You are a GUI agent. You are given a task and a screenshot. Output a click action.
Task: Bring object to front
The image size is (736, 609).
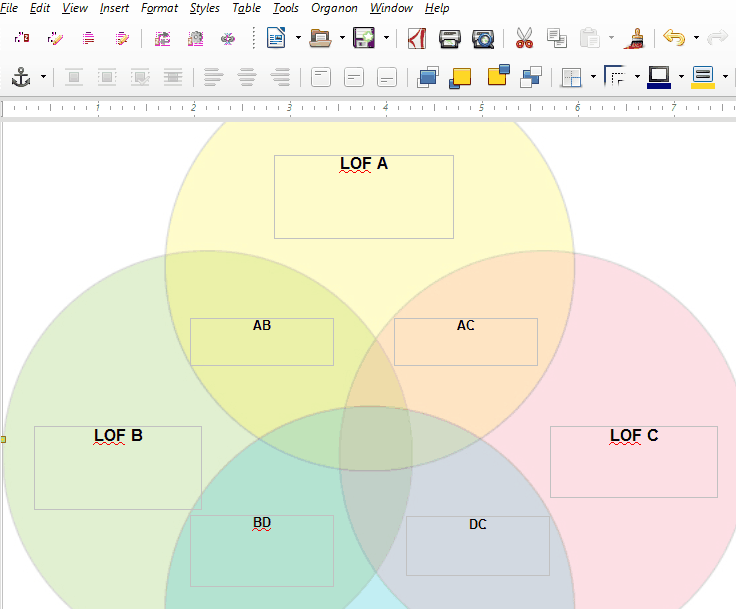coord(428,77)
